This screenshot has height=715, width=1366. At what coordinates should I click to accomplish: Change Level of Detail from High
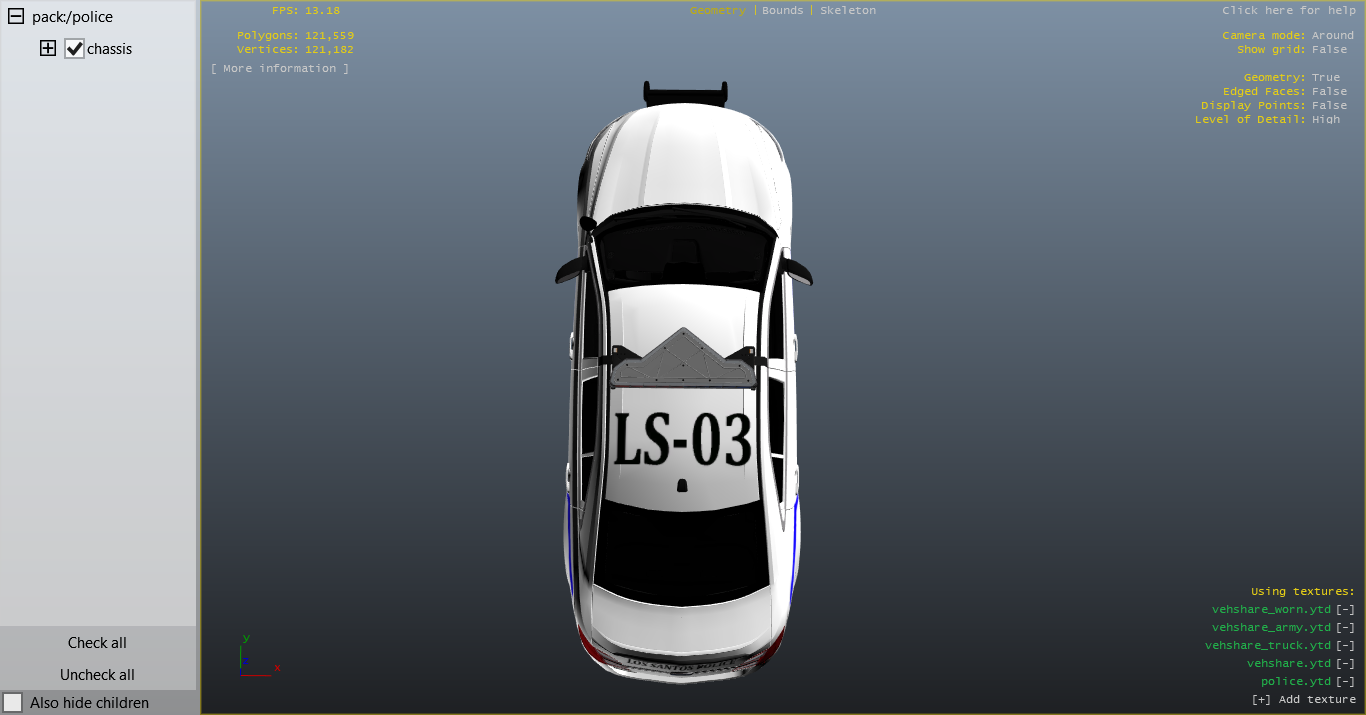pyautogui.click(x=1326, y=120)
